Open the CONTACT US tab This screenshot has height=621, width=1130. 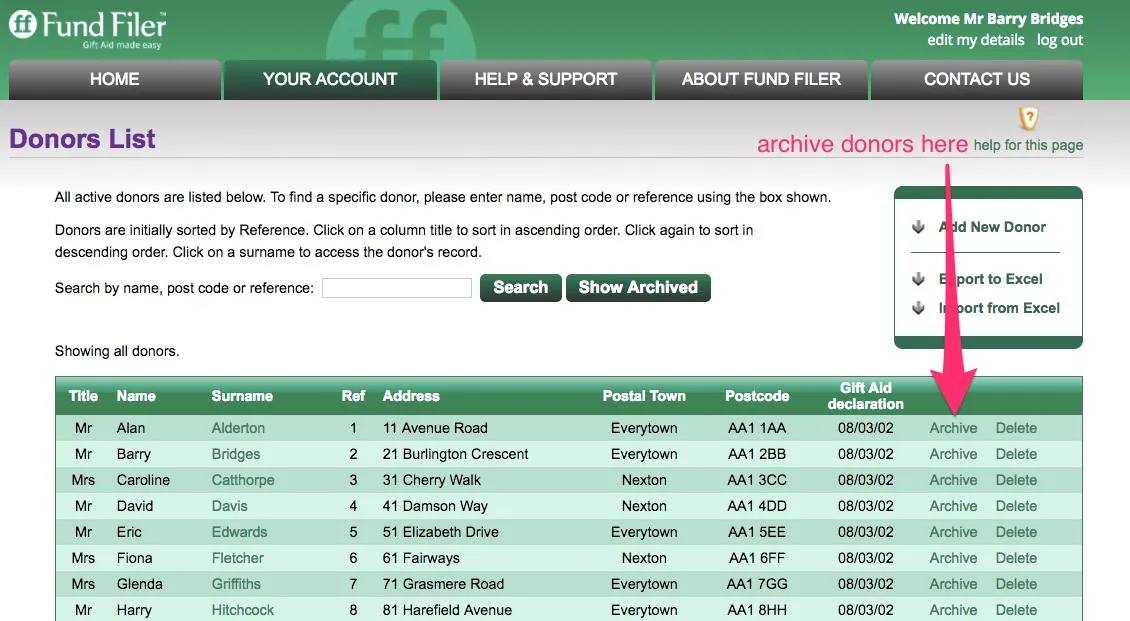click(976, 79)
